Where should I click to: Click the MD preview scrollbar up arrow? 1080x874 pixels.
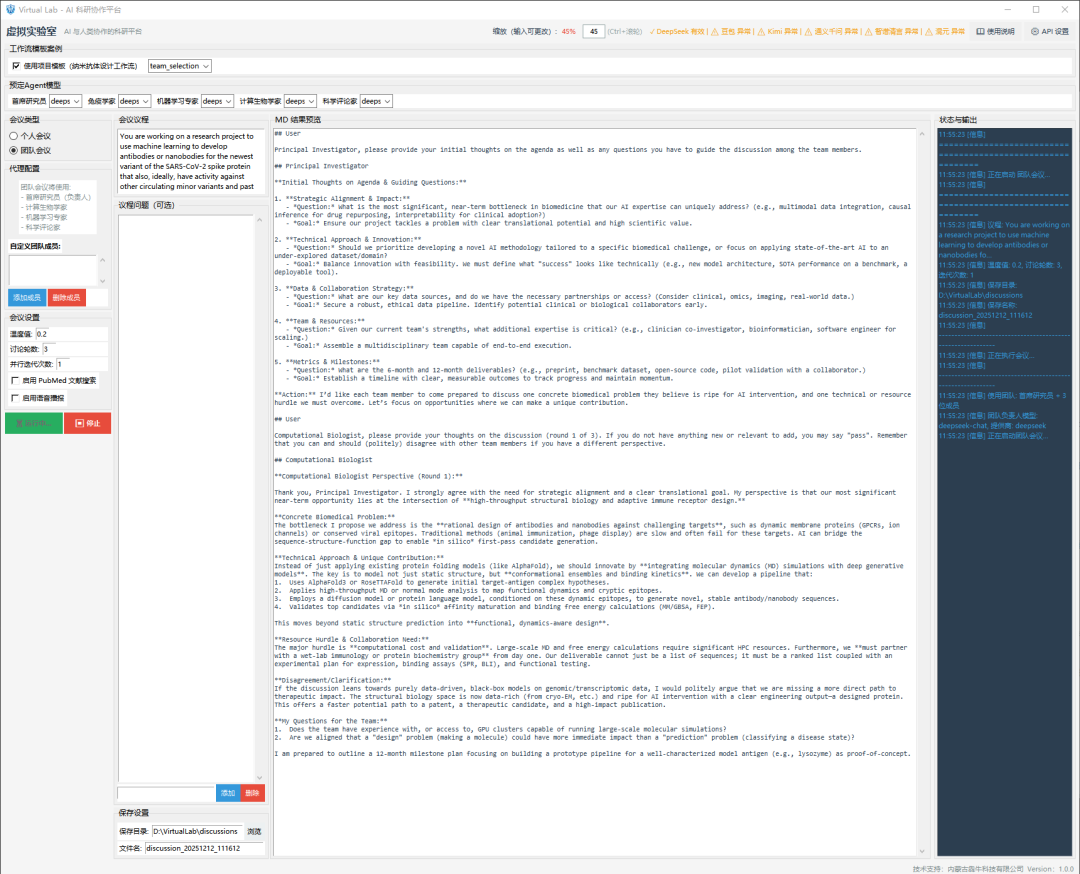(922, 134)
